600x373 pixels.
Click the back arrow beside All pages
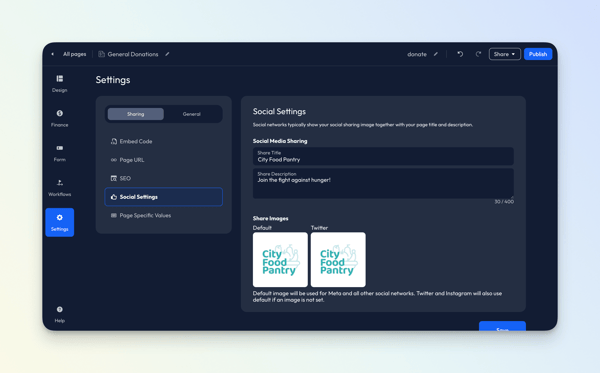tap(52, 54)
